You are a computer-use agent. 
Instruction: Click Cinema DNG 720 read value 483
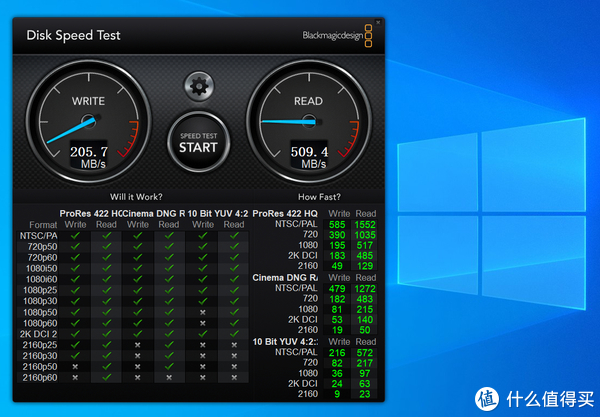pos(365,299)
